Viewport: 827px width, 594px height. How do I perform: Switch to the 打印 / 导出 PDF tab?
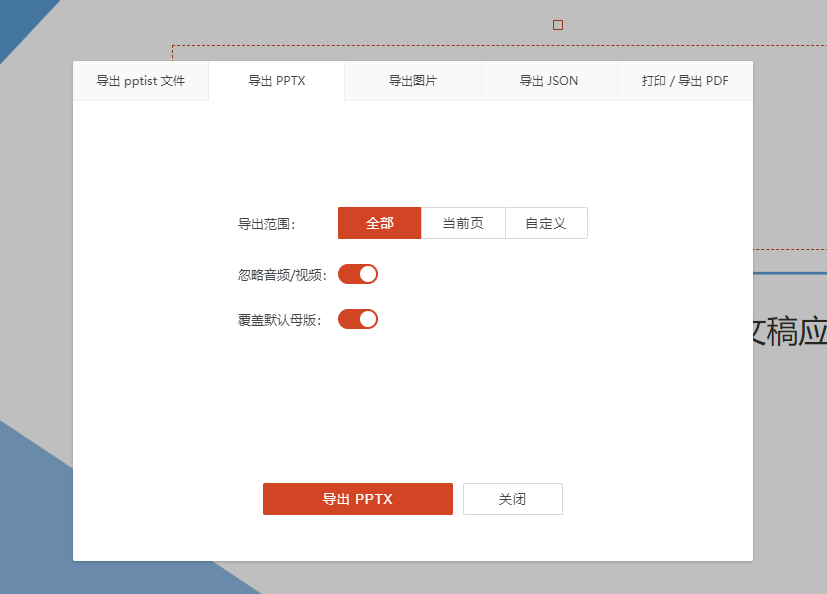[x=684, y=81]
